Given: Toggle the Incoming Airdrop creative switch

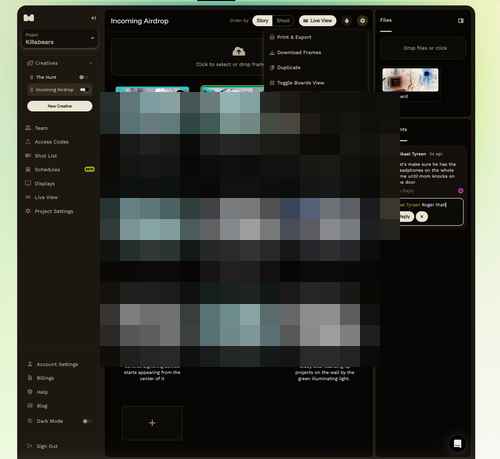Looking at the screenshot, I should coord(83,90).
